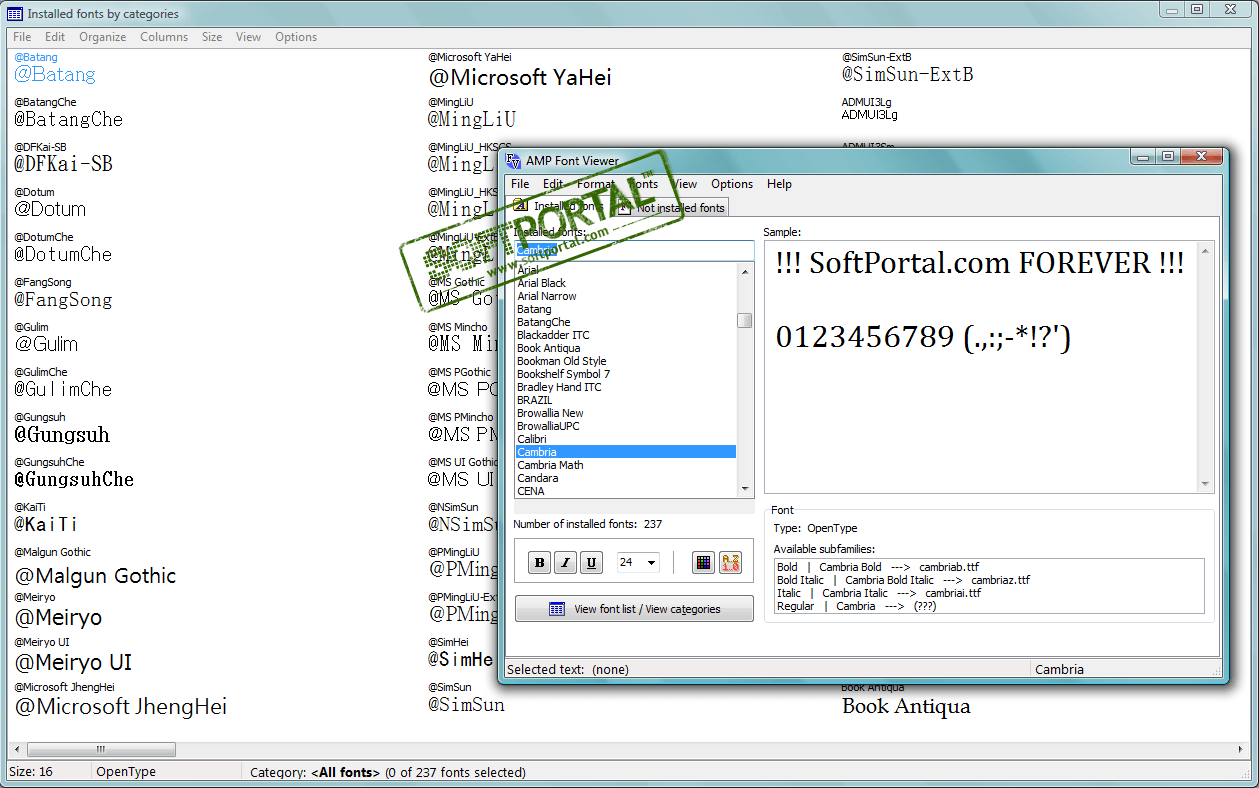Select Batang in installed fonts list
The image size is (1259, 788).
[625, 309]
